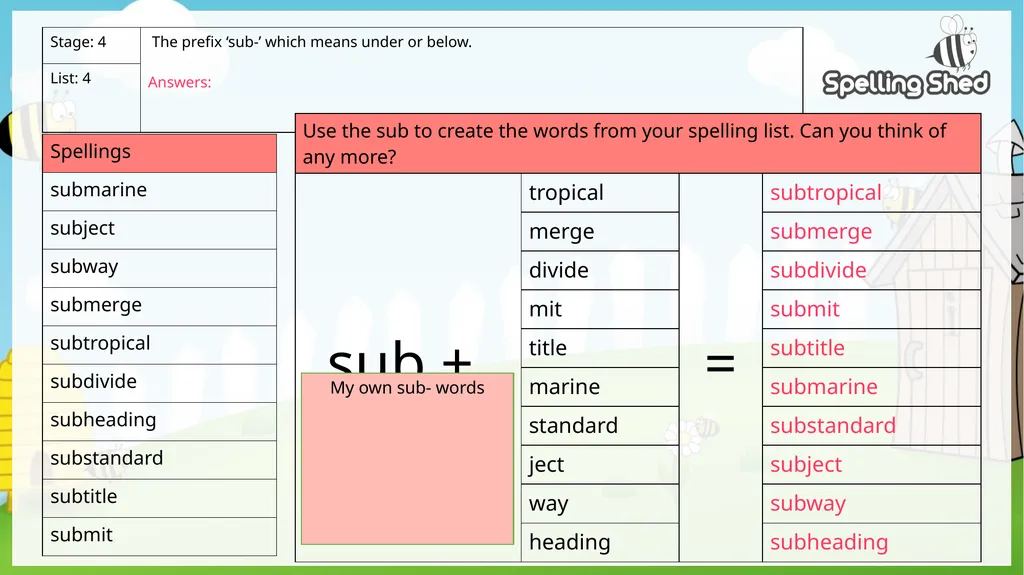Select 'submerge' in the Spellings list
Screen dimensions: 1024x575
coord(159,306)
